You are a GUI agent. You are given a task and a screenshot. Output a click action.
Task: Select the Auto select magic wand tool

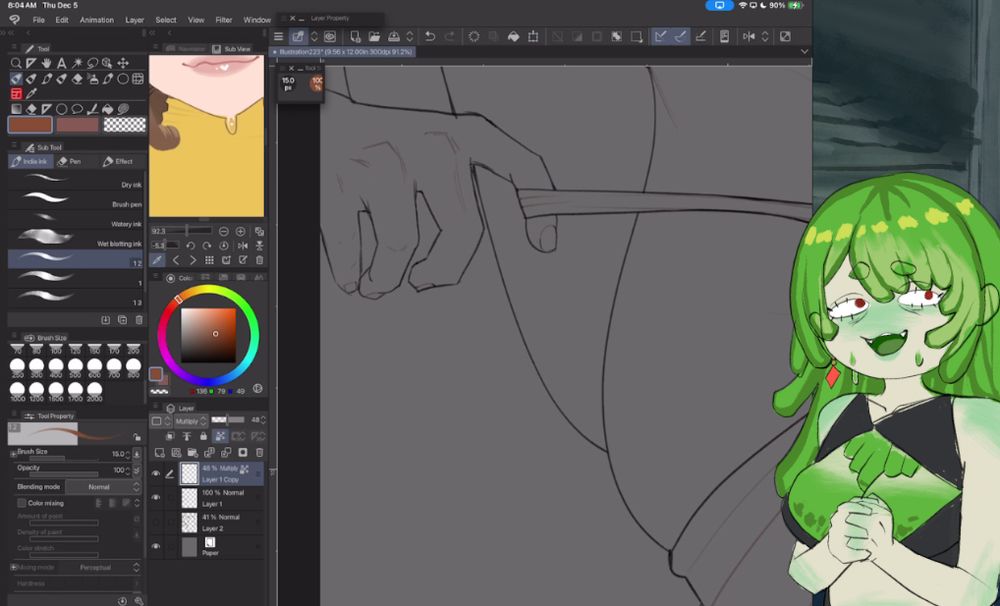77,63
